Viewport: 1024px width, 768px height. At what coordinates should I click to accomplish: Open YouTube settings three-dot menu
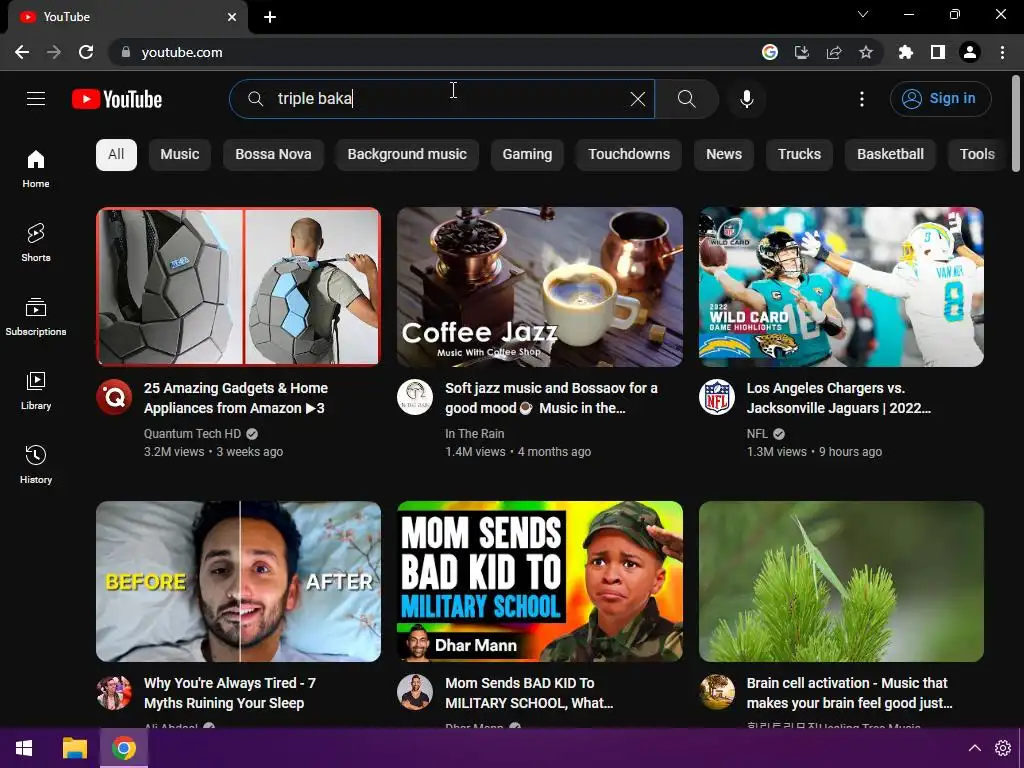coord(861,99)
